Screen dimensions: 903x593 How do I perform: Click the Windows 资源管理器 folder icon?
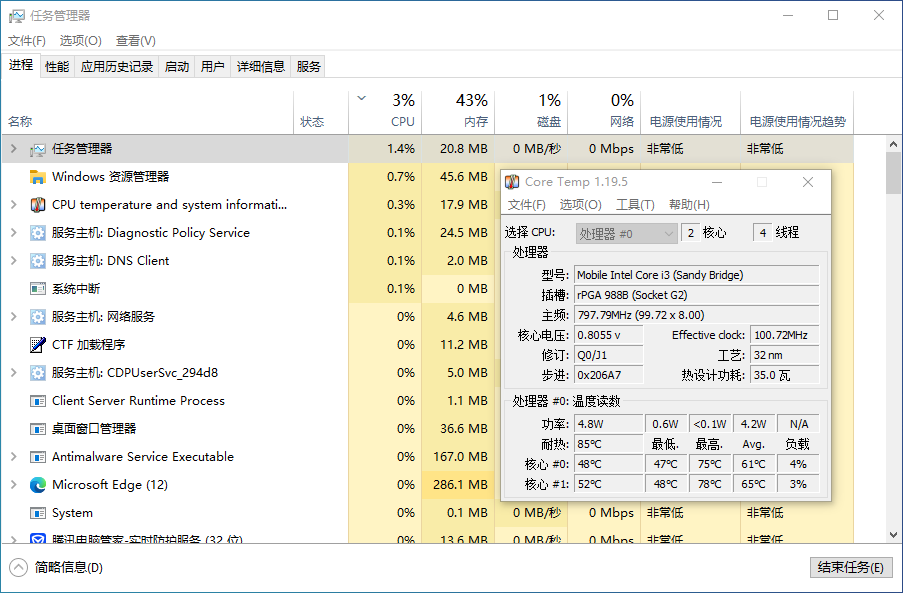point(38,177)
